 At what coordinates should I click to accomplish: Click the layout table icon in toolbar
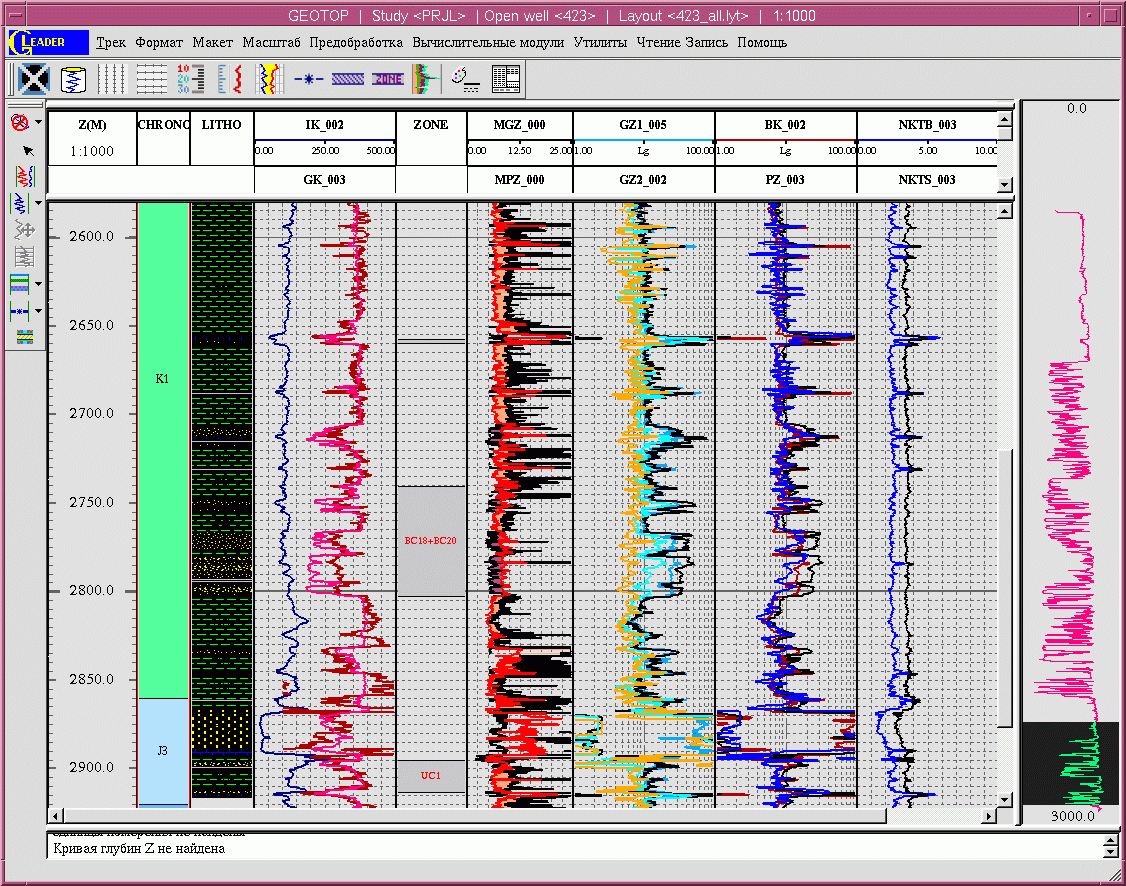tap(506, 79)
